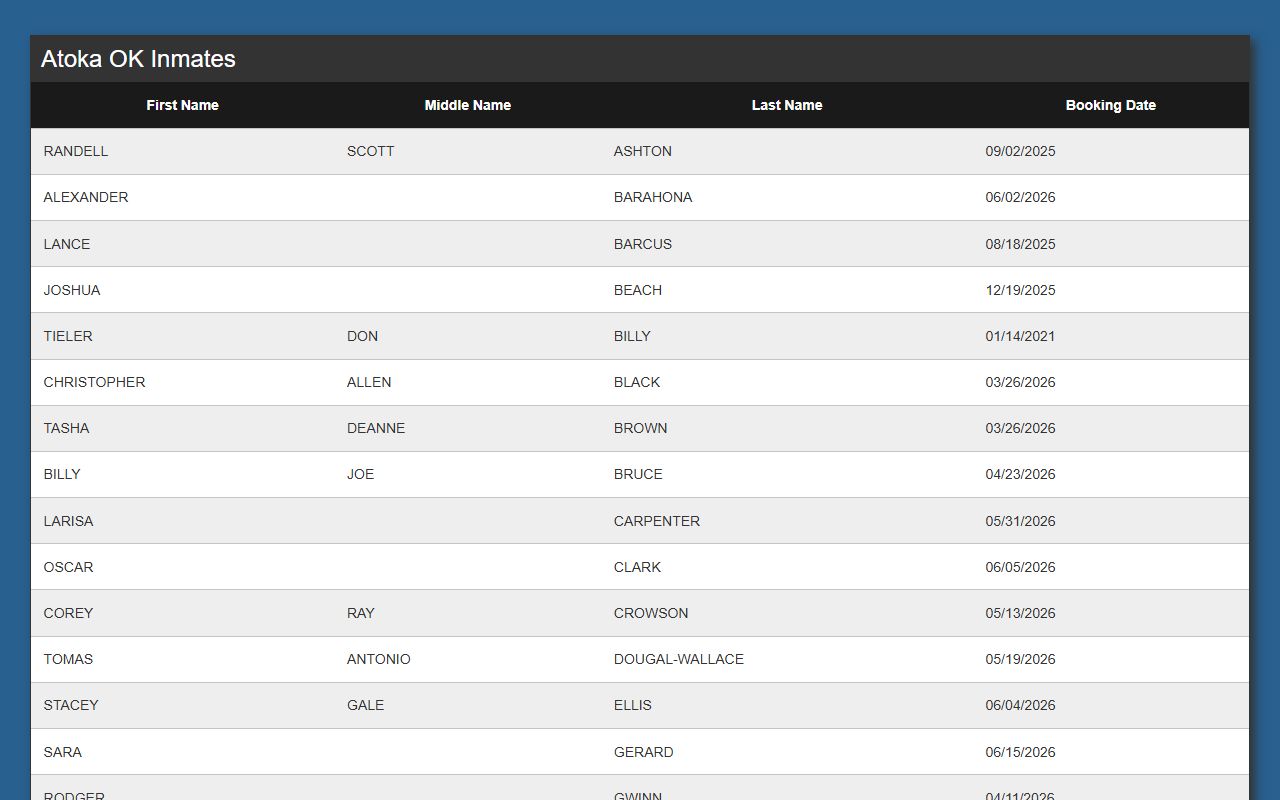Select middle name RAY
Screen dimensions: 1280x800
coord(361,613)
